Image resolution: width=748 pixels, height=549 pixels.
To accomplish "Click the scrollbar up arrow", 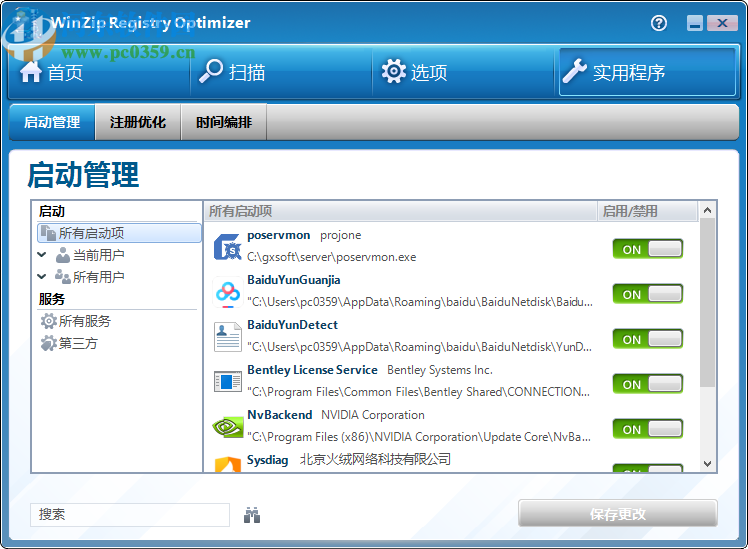I will point(707,210).
